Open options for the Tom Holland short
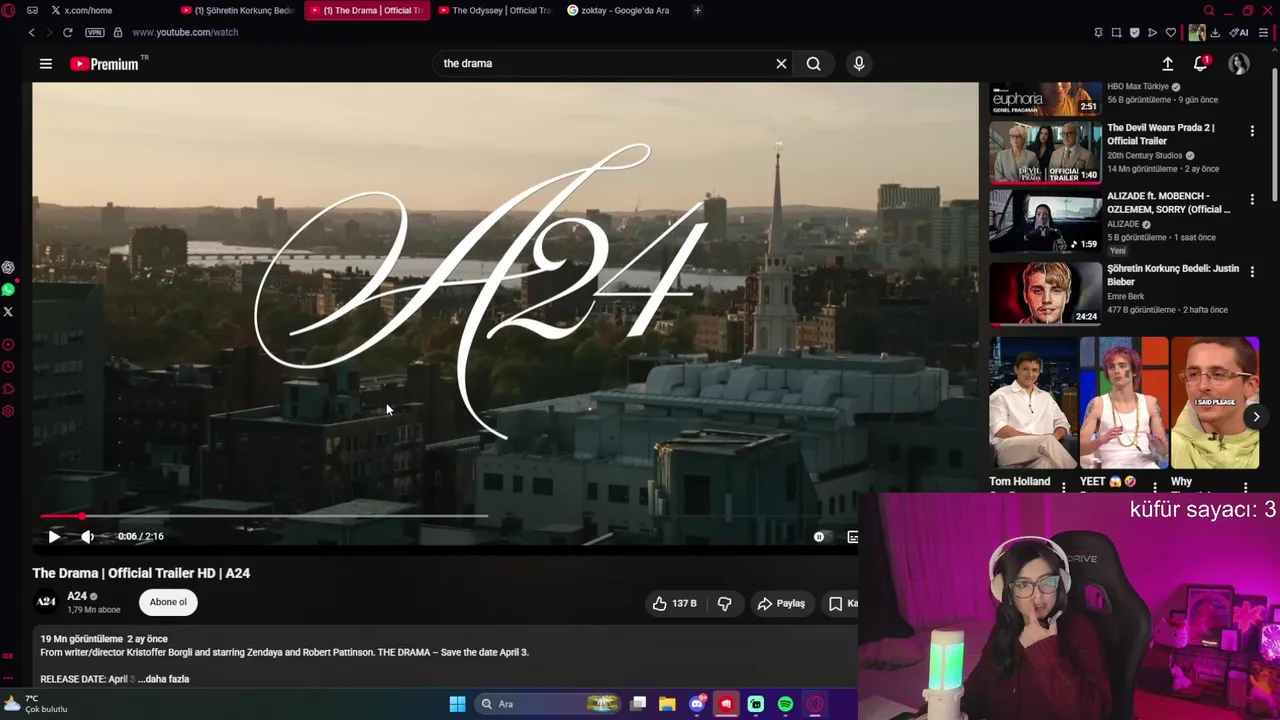Screen dimensions: 1280x720 pos(1064,488)
